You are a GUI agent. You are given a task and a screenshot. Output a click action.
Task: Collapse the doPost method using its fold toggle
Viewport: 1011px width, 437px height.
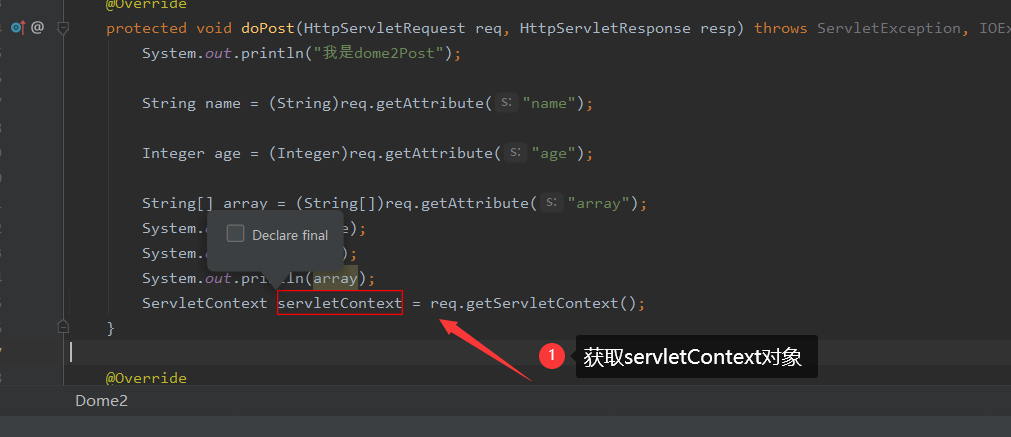63,28
